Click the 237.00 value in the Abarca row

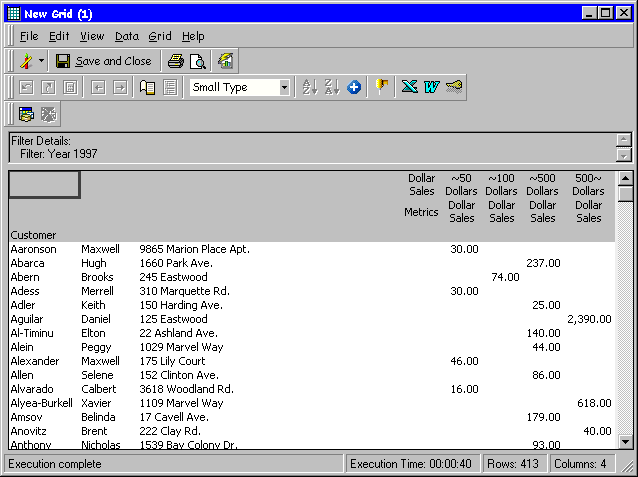(x=543, y=263)
